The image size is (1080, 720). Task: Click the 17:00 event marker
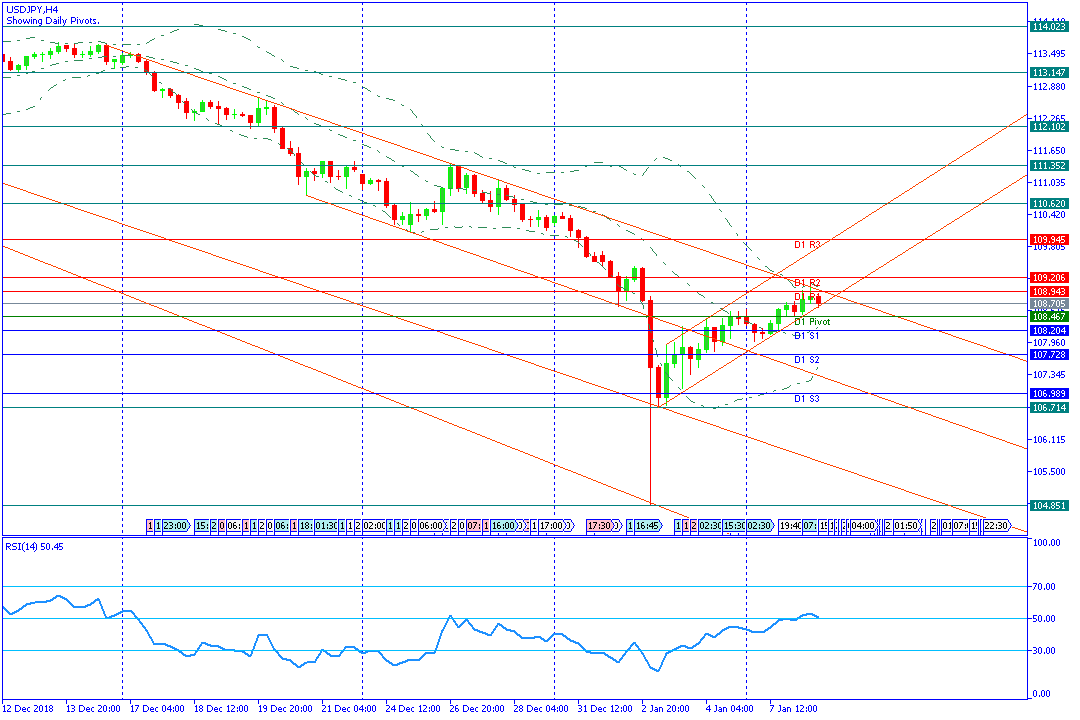coord(552,526)
